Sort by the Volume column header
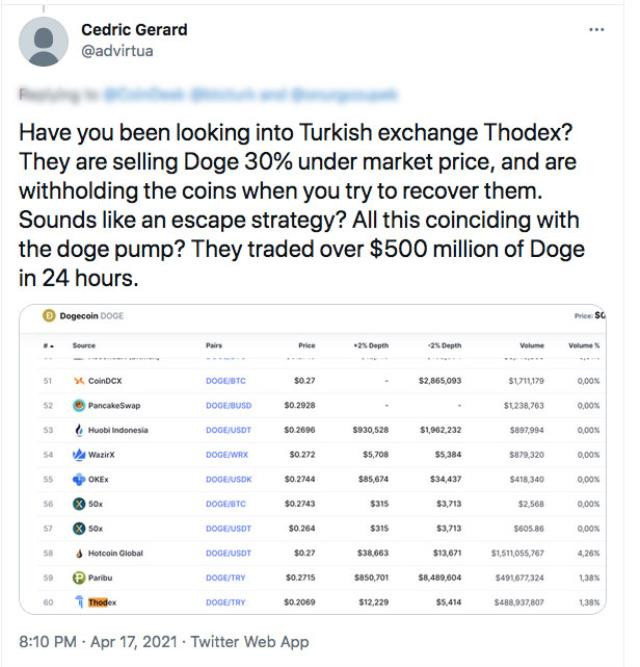The image size is (640, 667). click(532, 345)
